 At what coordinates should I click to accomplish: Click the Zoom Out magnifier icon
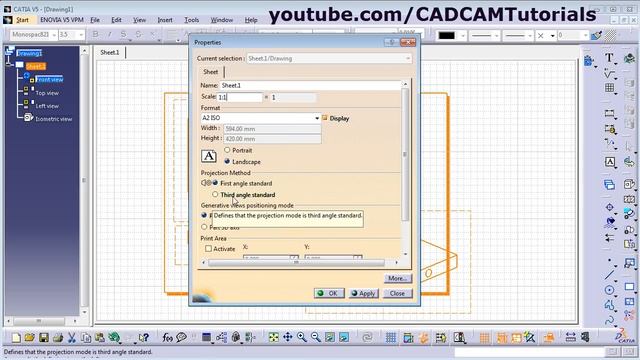[x=316, y=337]
